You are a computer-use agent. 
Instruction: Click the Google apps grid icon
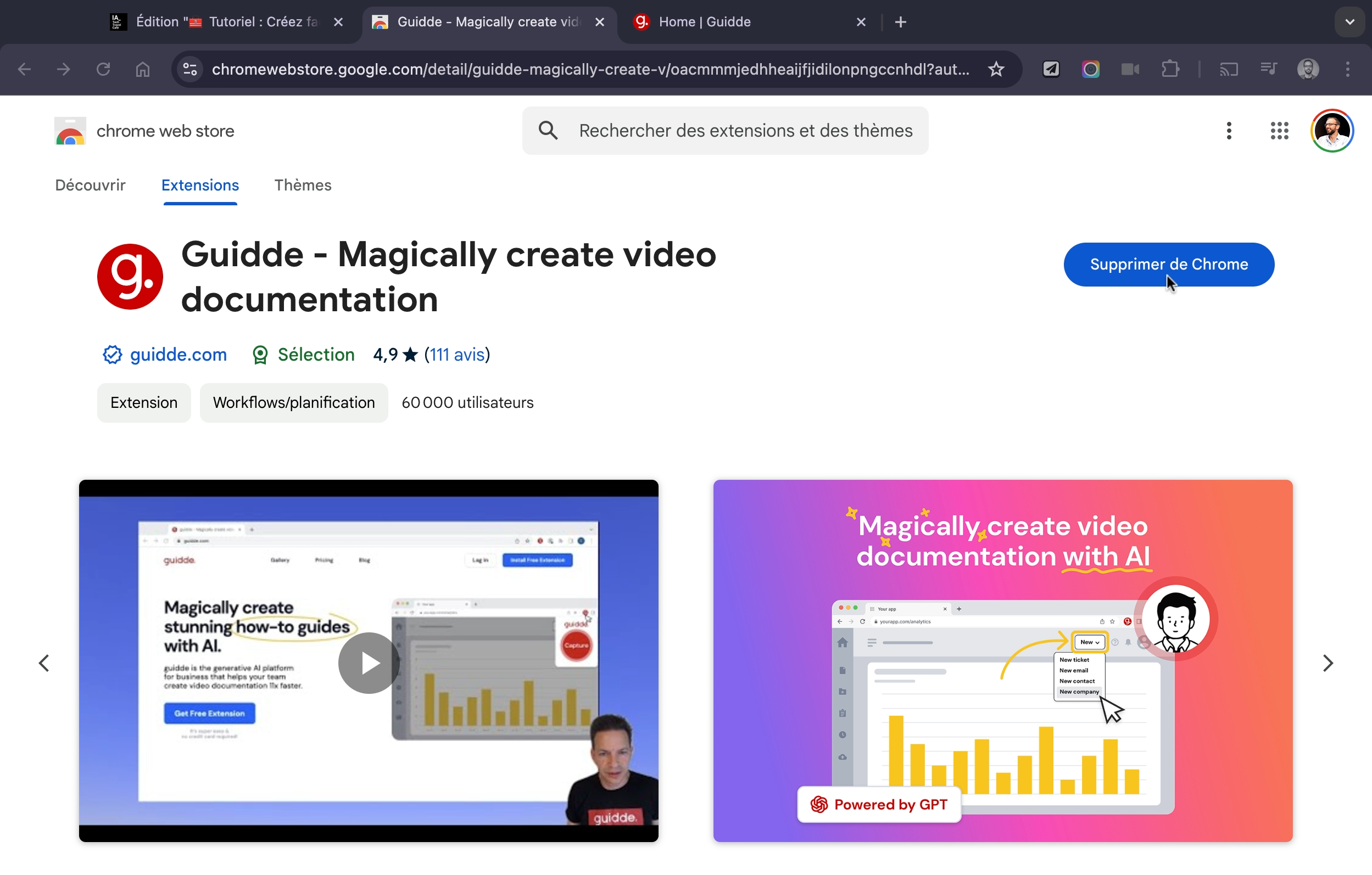tap(1279, 131)
